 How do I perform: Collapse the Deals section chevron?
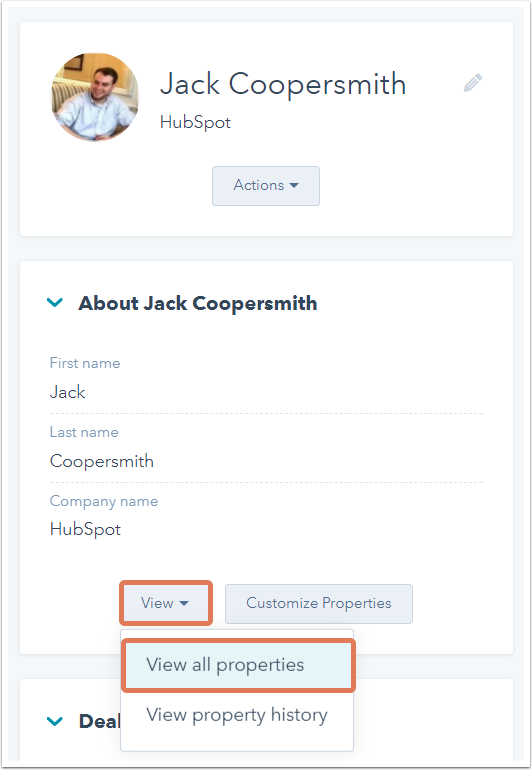point(55,721)
